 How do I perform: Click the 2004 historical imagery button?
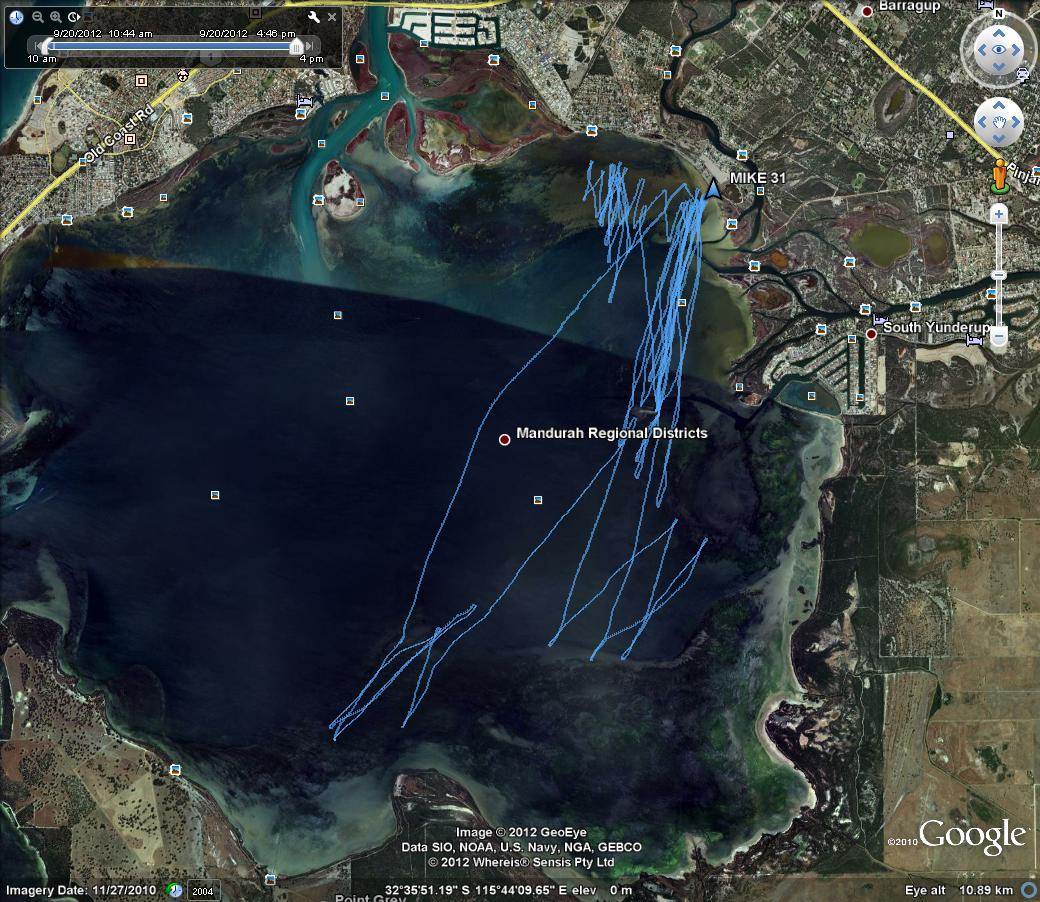click(203, 890)
